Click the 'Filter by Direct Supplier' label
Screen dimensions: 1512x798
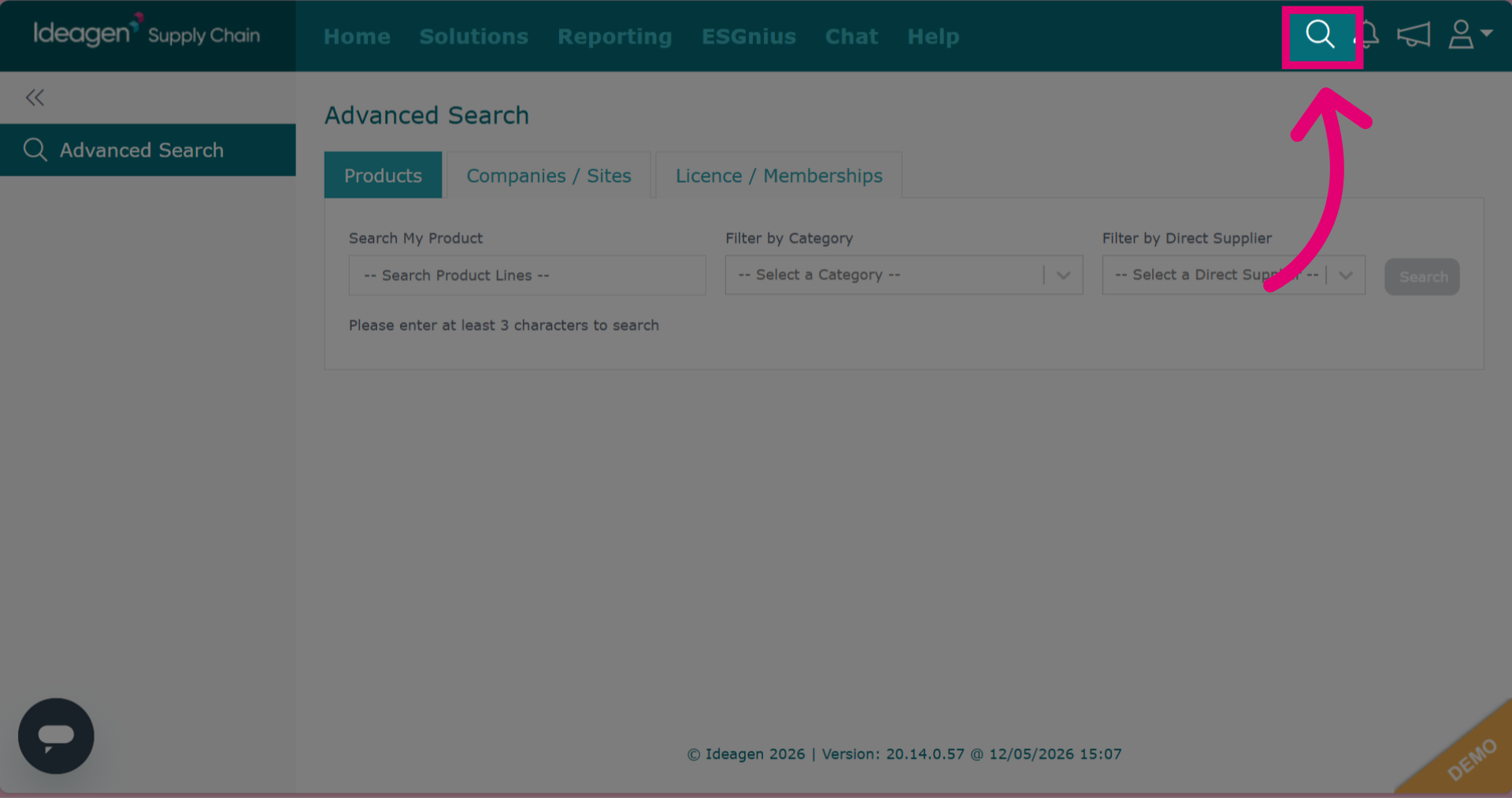(1187, 238)
